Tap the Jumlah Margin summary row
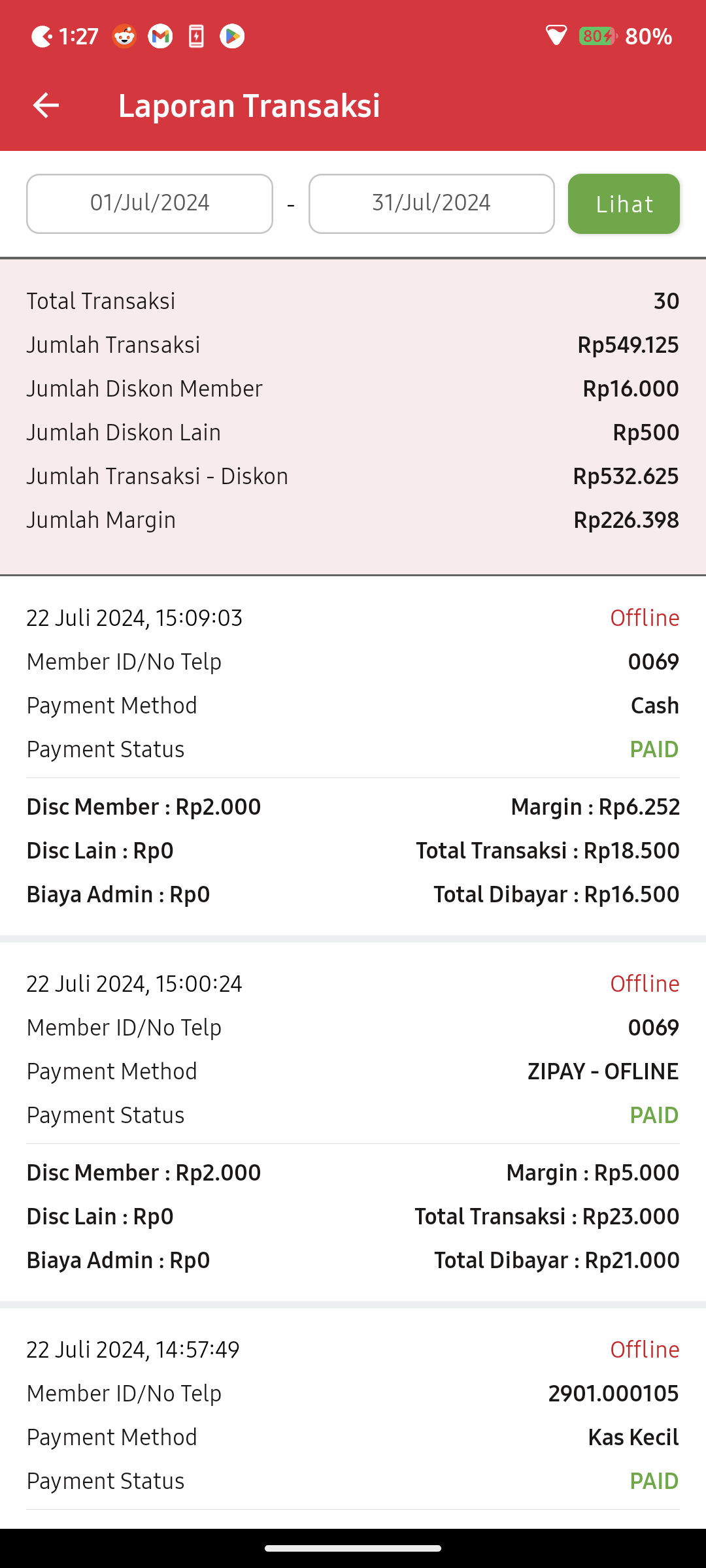The width and height of the screenshot is (706, 1568). (x=353, y=520)
